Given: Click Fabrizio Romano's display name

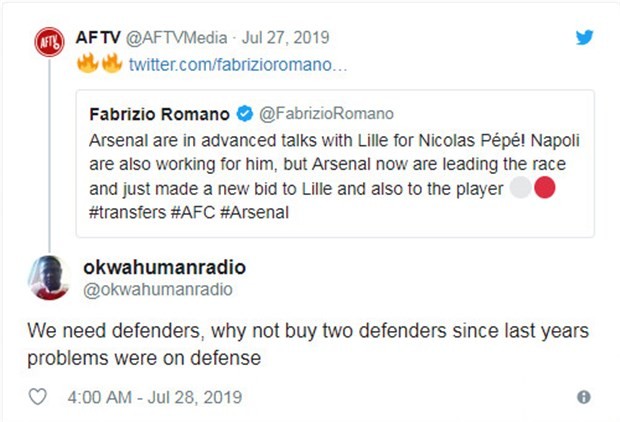Looking at the screenshot, I should click(x=160, y=114).
